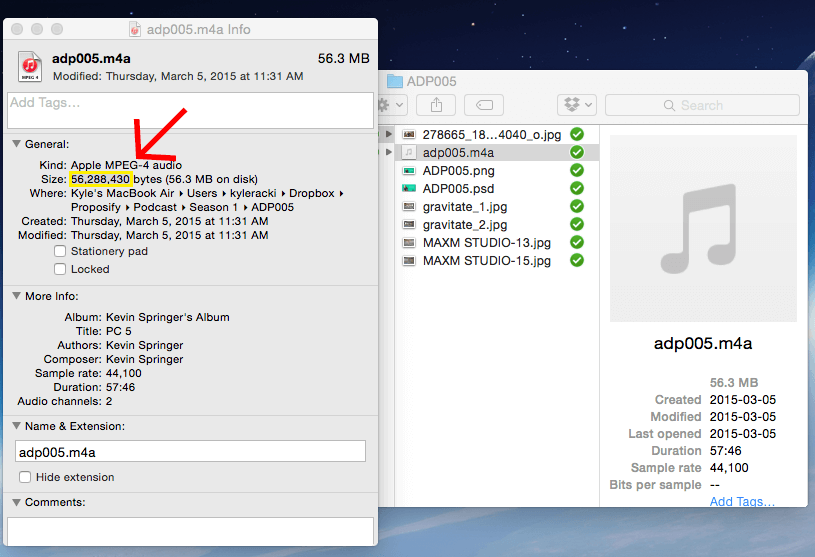Click Dropbox sync checkmark beside gravitate_1.jpg
The height and width of the screenshot is (557, 815).
tap(577, 206)
